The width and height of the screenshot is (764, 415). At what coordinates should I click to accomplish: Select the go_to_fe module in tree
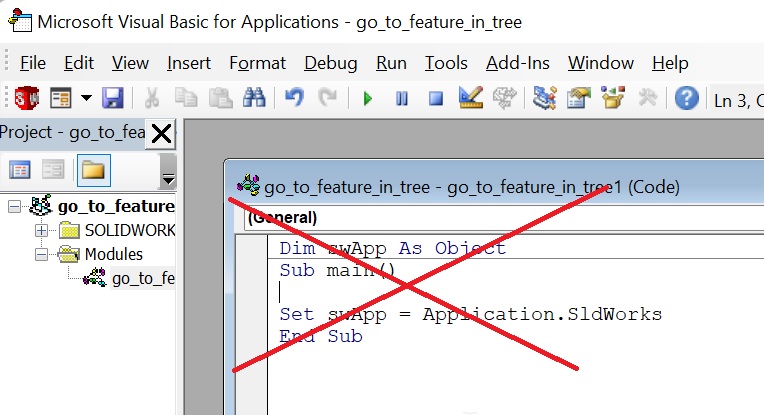[x=143, y=279]
